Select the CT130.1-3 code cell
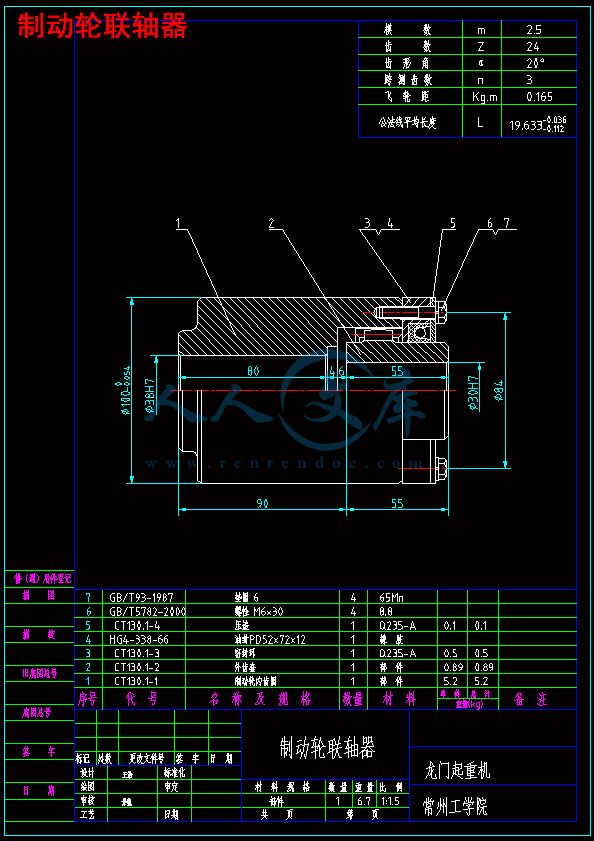Image resolution: width=594 pixels, height=841 pixels. tap(137, 653)
